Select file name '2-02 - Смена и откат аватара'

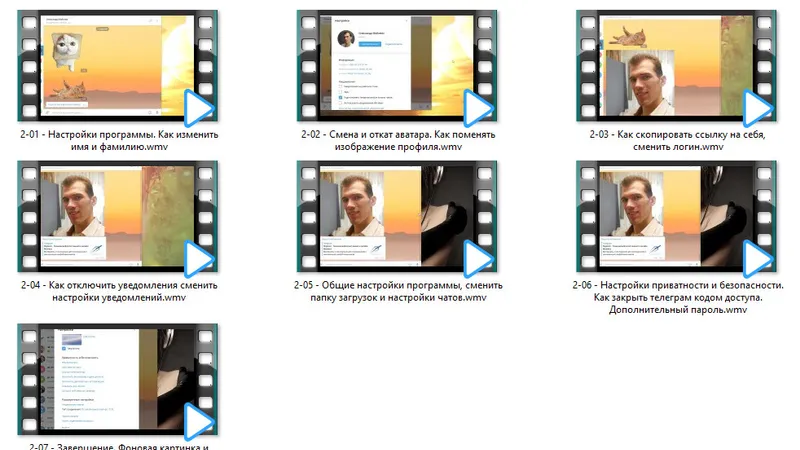pos(398,140)
